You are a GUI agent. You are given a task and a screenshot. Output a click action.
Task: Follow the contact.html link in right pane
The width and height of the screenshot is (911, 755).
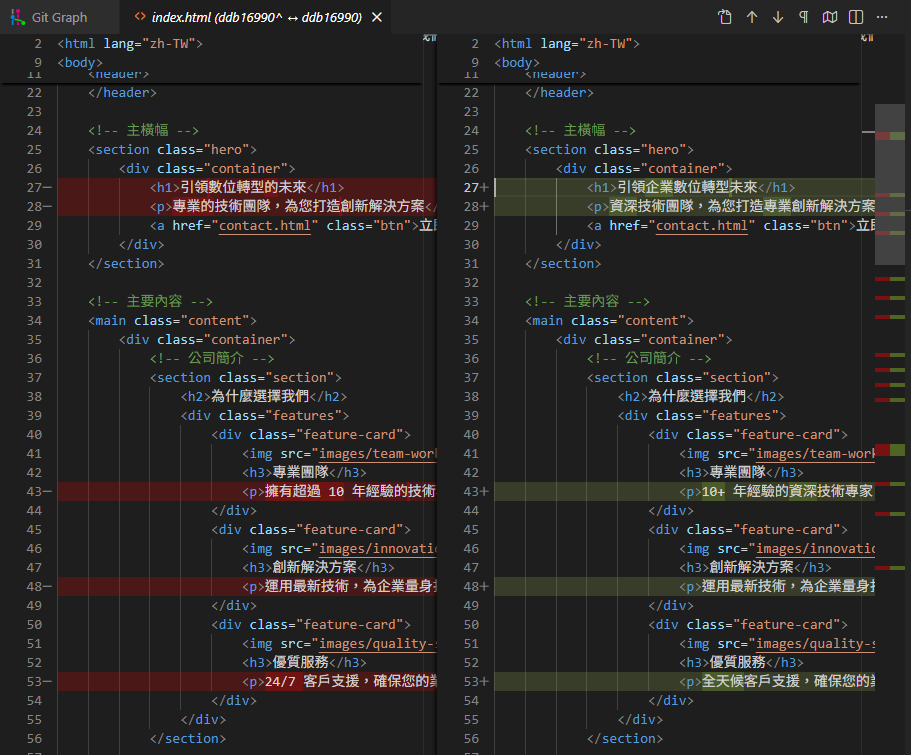coord(701,226)
